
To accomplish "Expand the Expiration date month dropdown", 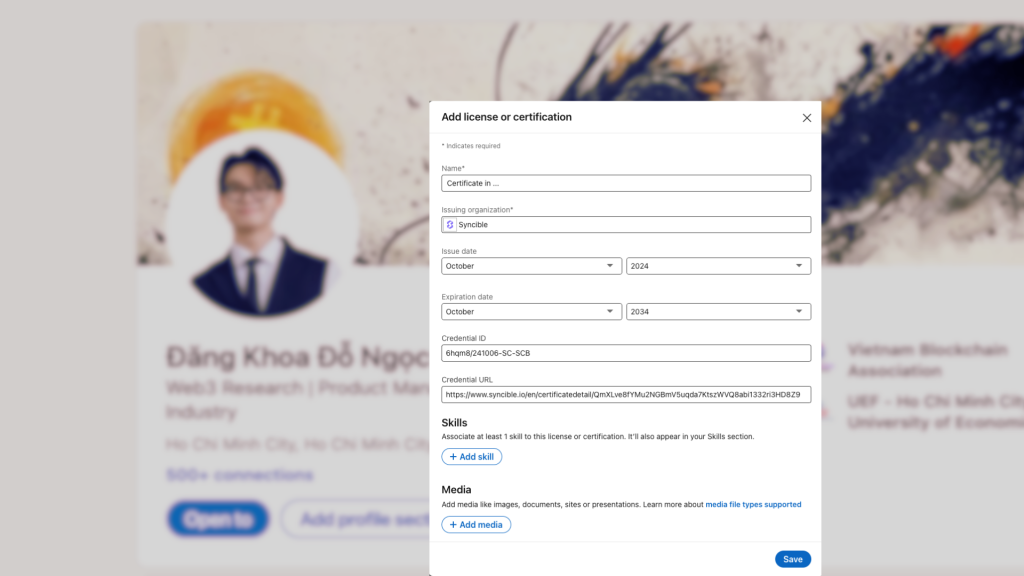I will tap(531, 312).
